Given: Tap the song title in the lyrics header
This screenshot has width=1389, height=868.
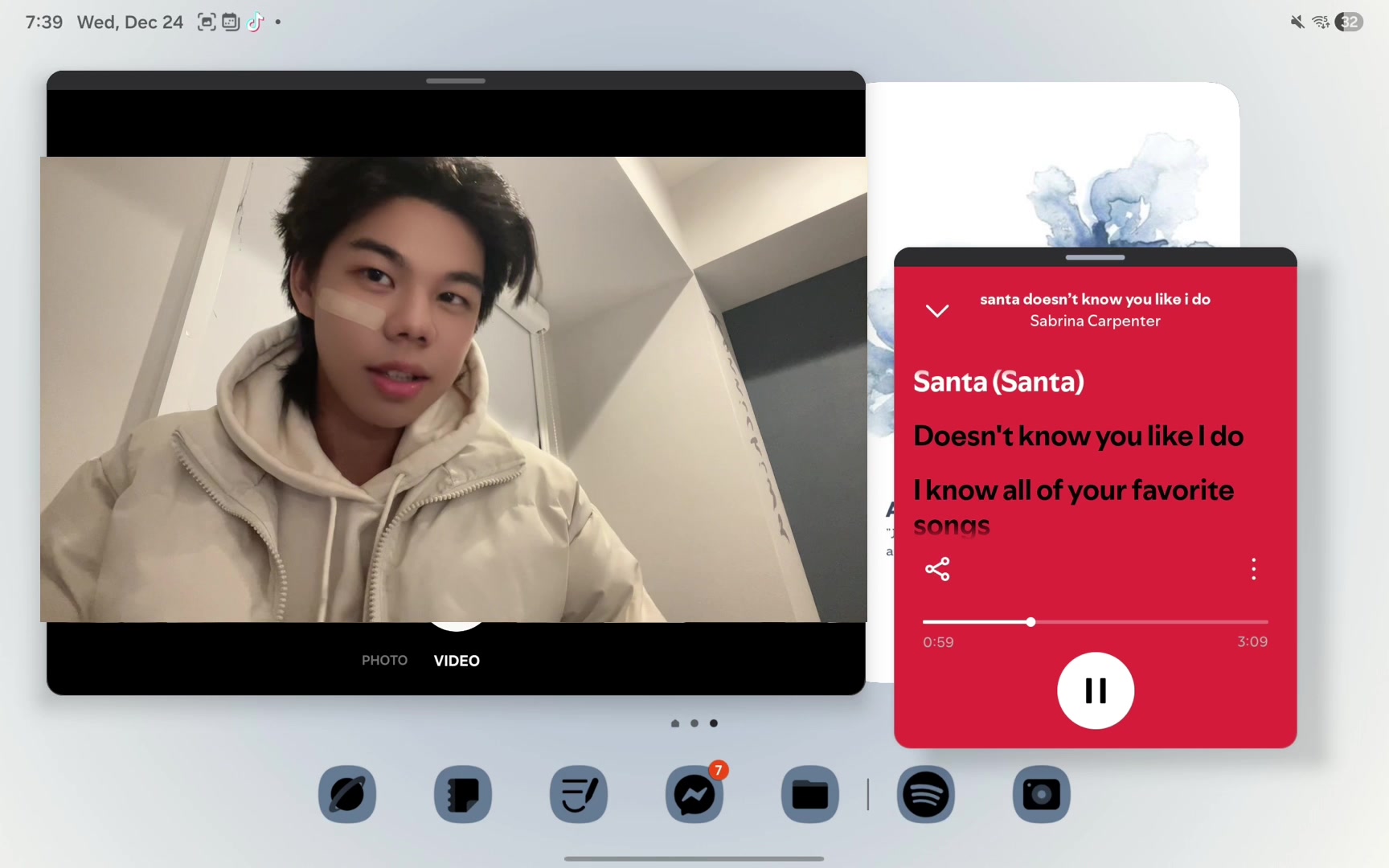Looking at the screenshot, I should tap(1095, 299).
